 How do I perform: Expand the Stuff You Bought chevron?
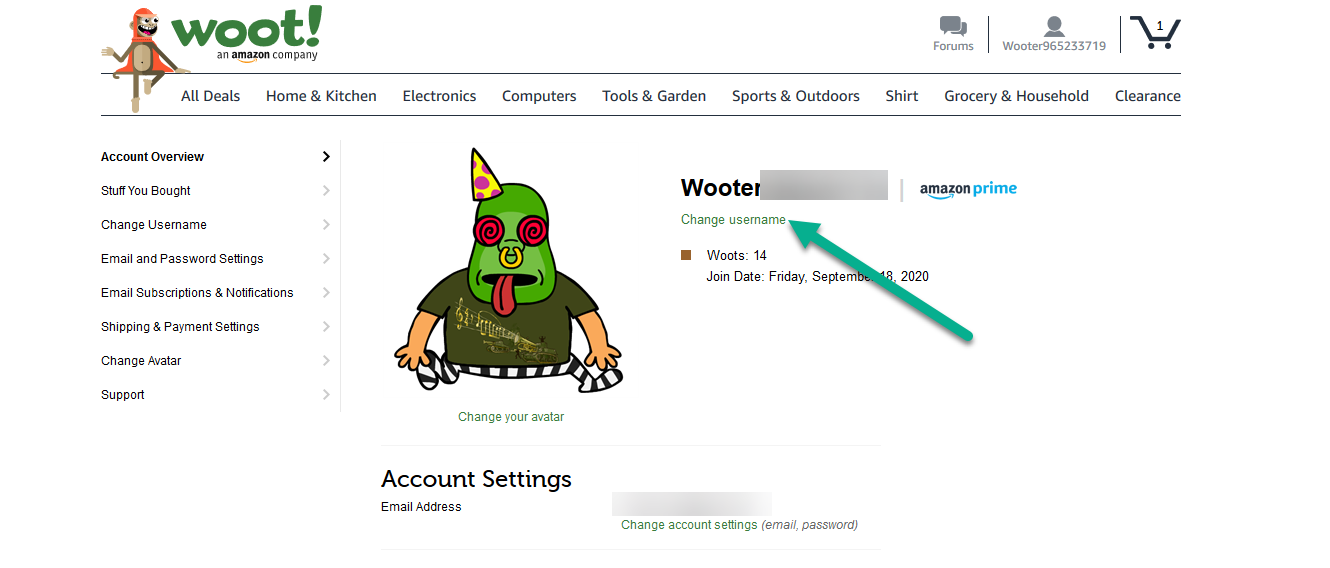(326, 191)
